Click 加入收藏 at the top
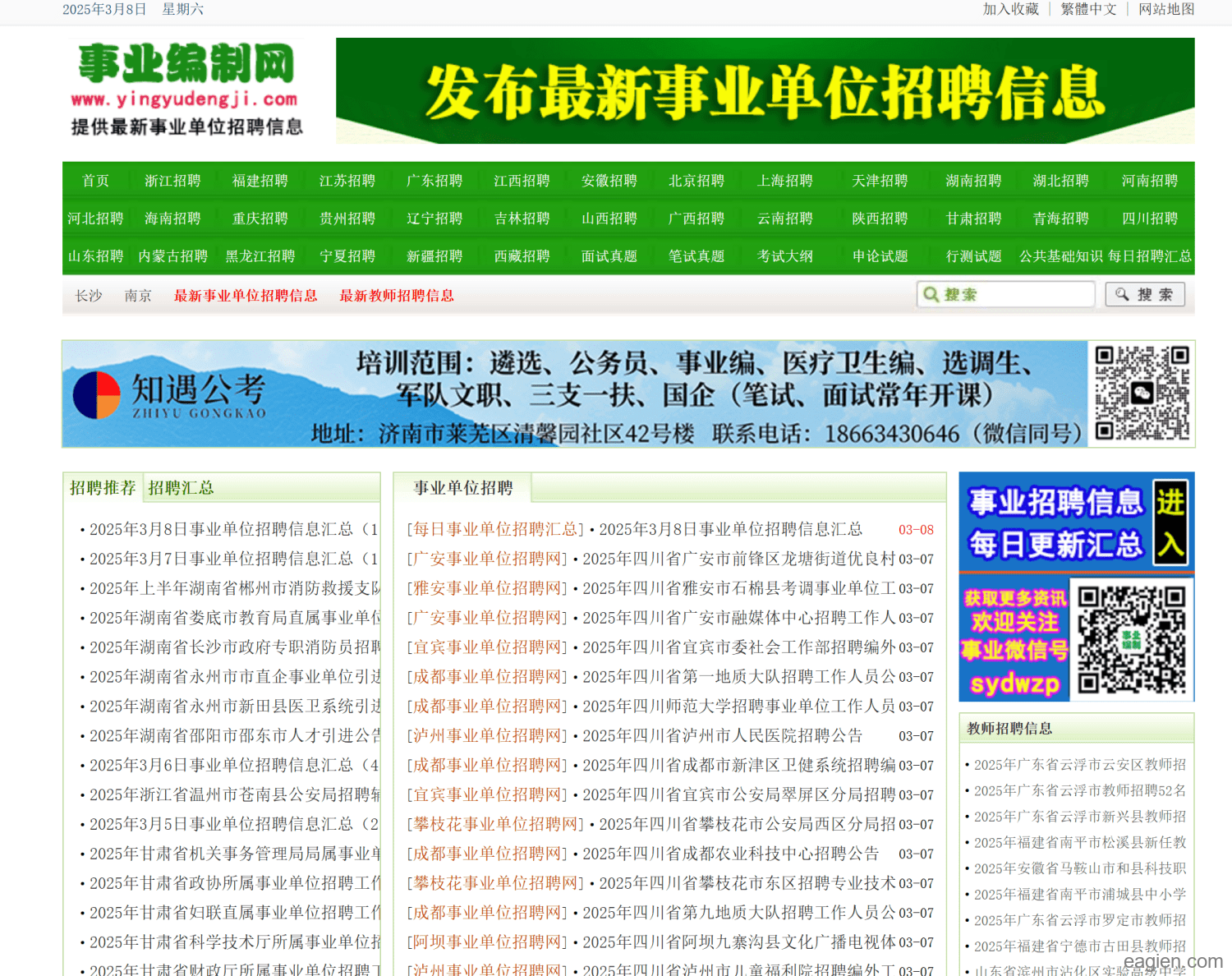The width and height of the screenshot is (1232, 976). click(x=1010, y=9)
